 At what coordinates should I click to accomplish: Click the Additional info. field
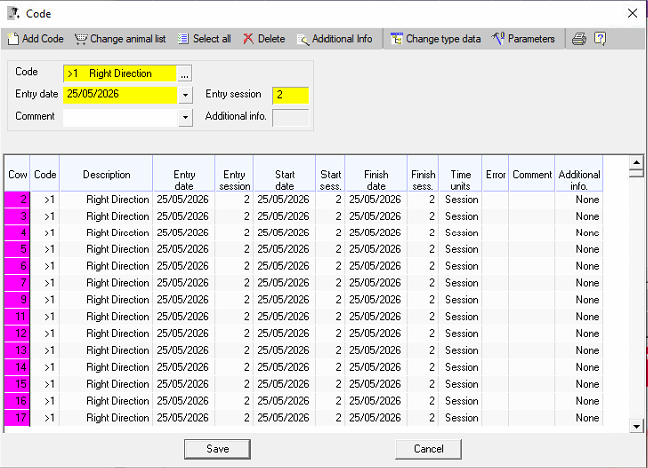click(291, 117)
